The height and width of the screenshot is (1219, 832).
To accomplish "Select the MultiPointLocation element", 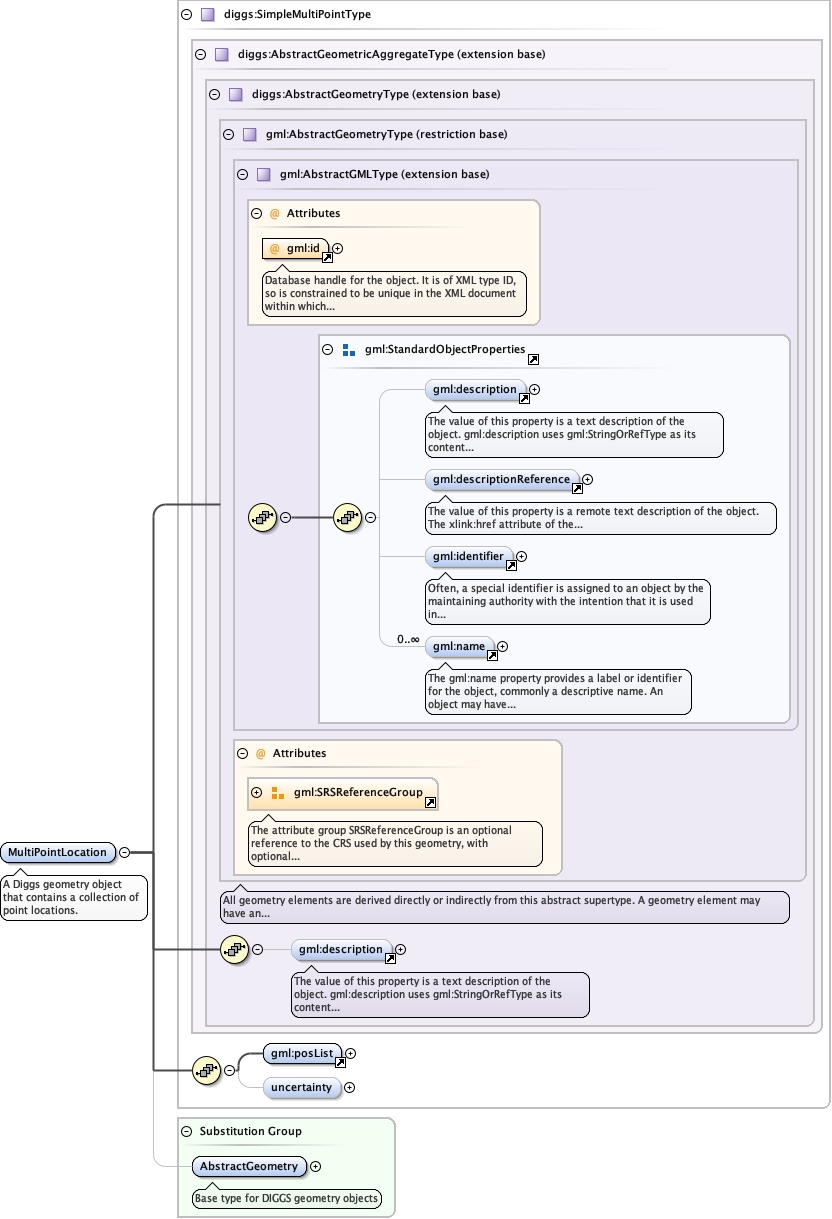I will [x=58, y=852].
